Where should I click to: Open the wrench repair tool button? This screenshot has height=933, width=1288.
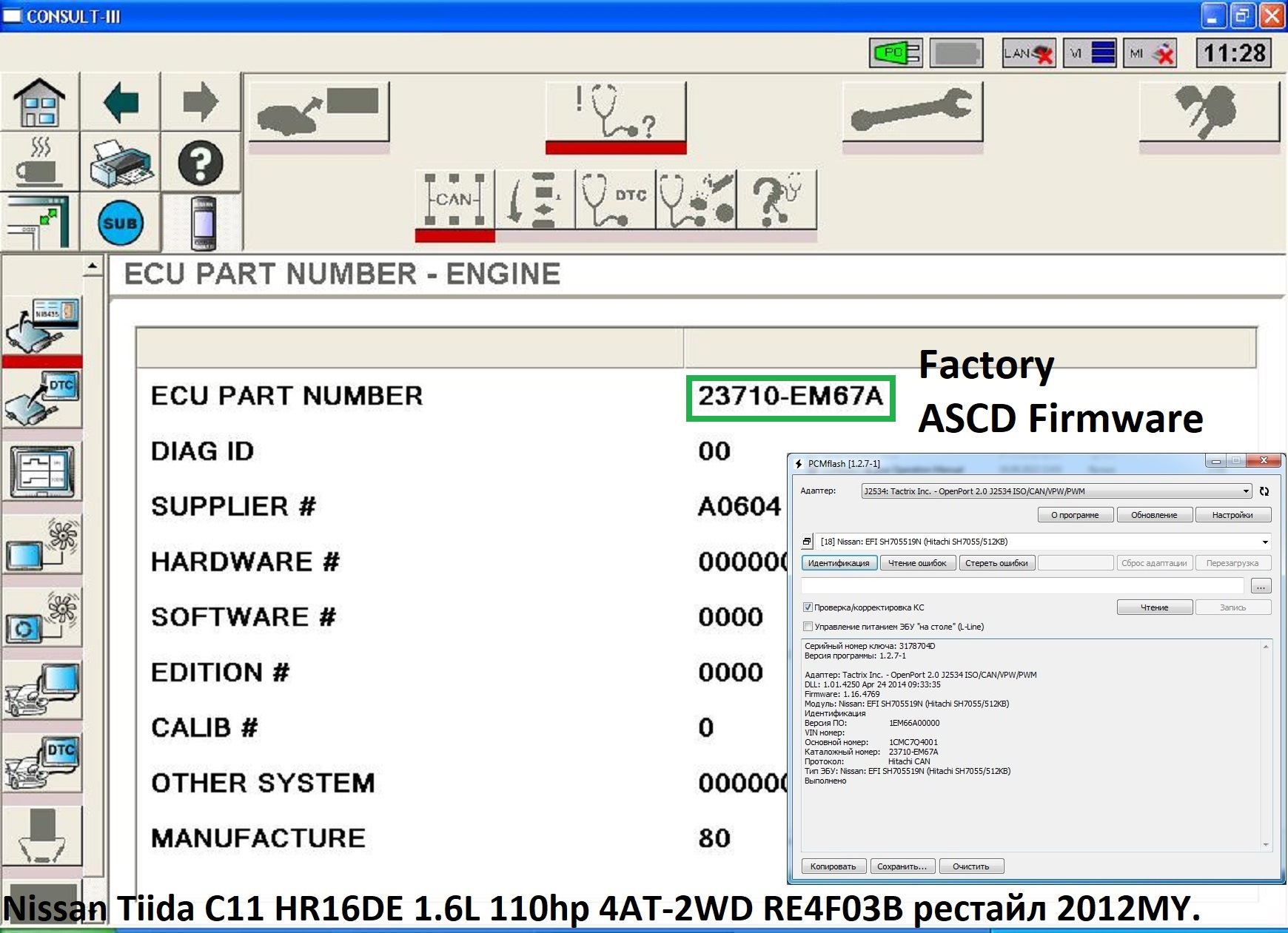tap(912, 112)
